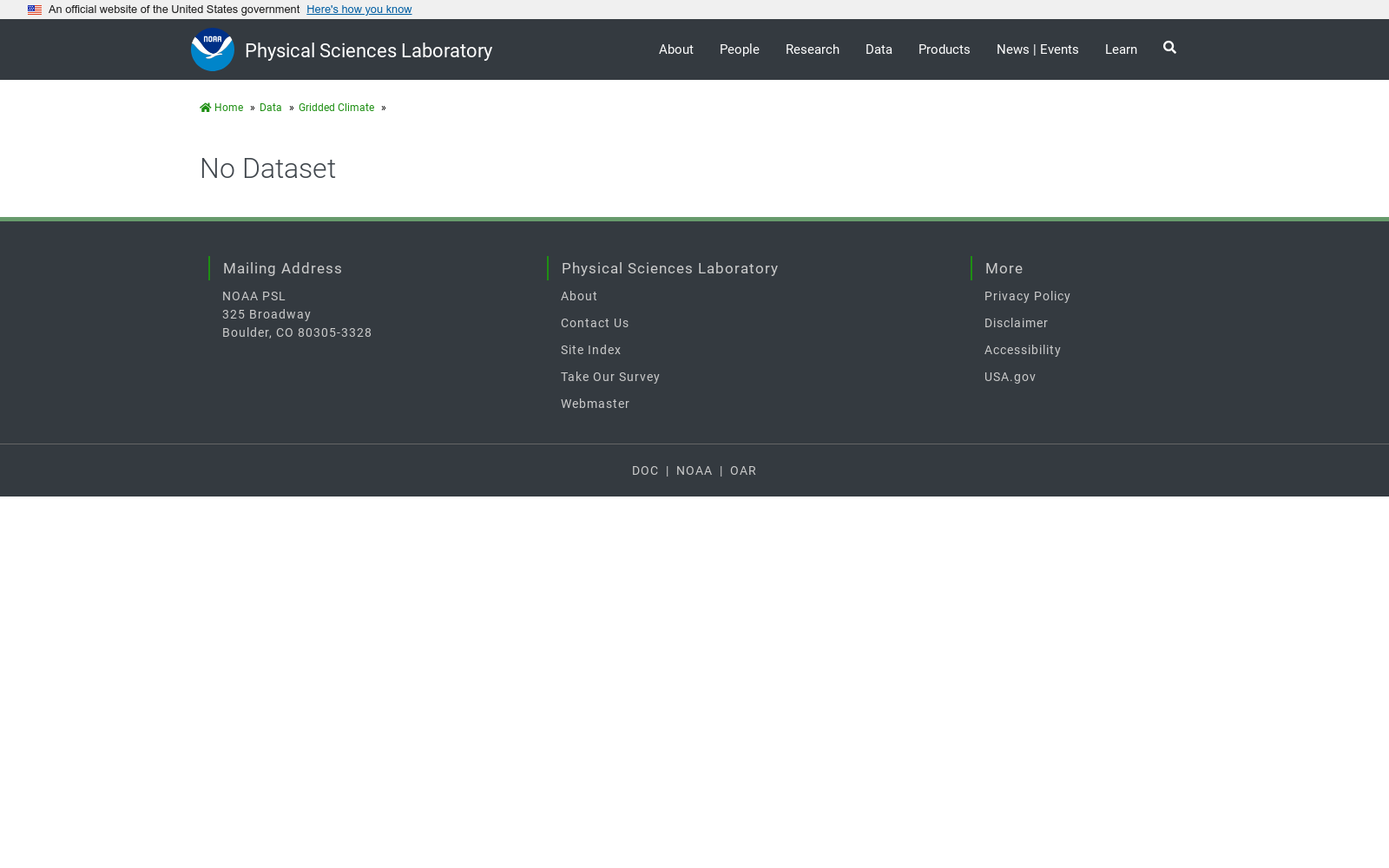Open the About navigation menu
The width and height of the screenshot is (1389, 868).
pyautogui.click(x=676, y=49)
